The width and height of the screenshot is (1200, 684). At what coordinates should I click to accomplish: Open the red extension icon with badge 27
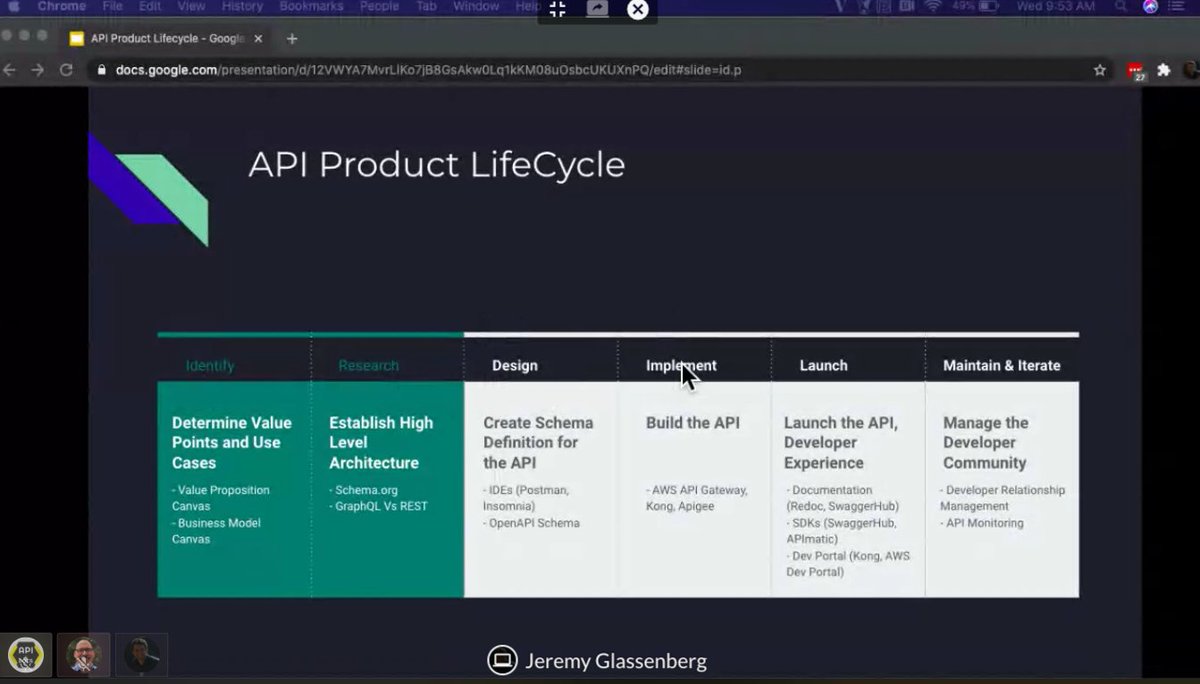[1136, 71]
